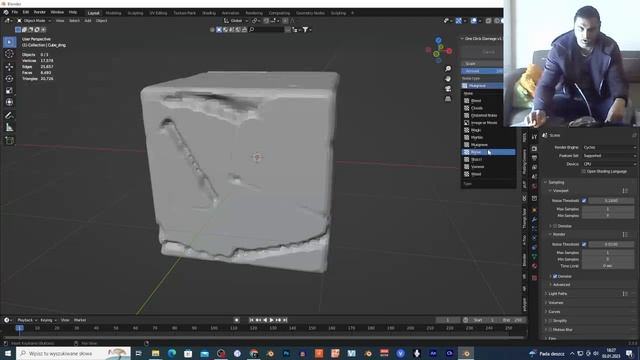This screenshot has width=640, height=360.
Task: Select the Move tool
Action: coord(9,67)
